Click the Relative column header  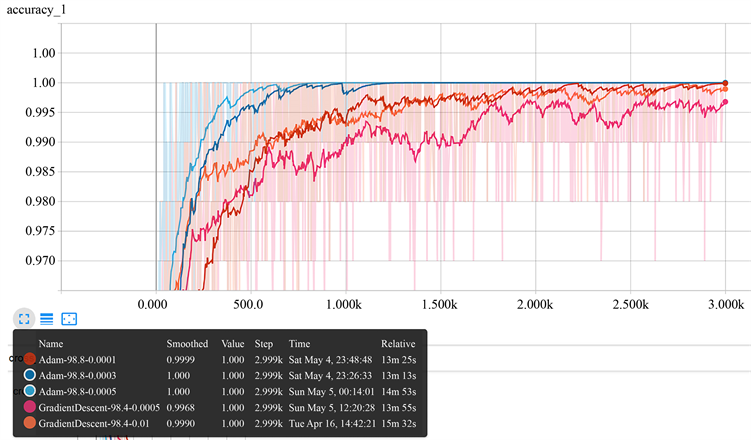click(398, 343)
